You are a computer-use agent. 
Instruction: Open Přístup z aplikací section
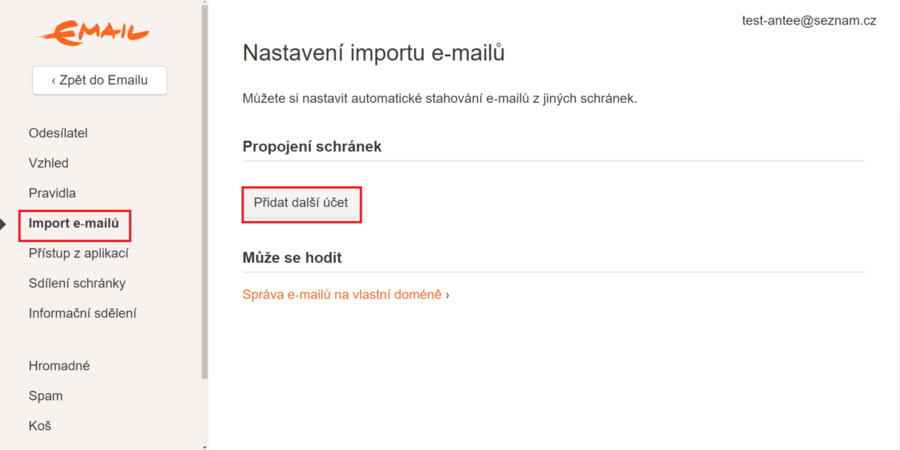click(78, 253)
